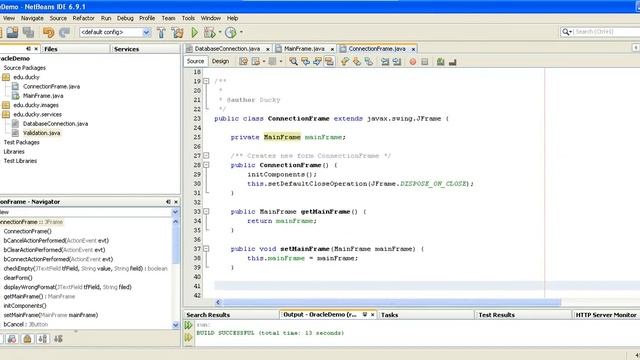Select Validation.java in project tree
The height and width of the screenshot is (360, 640).
[41, 133]
